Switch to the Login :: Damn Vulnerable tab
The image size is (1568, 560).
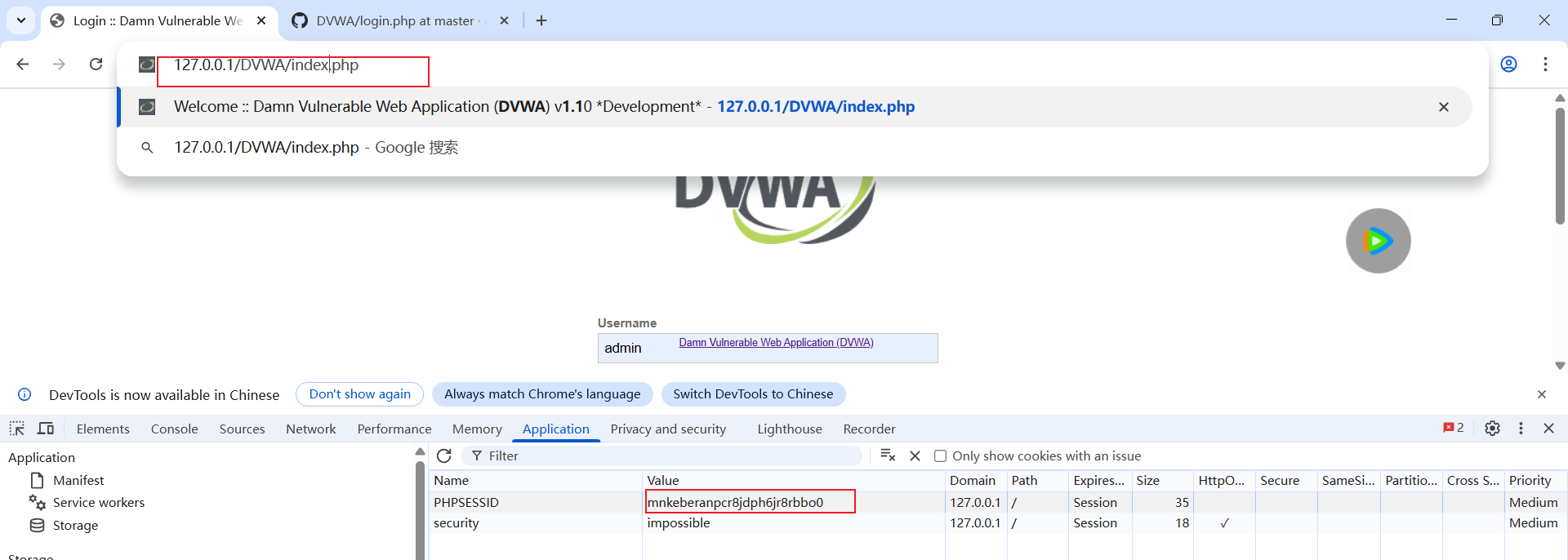tap(158, 20)
